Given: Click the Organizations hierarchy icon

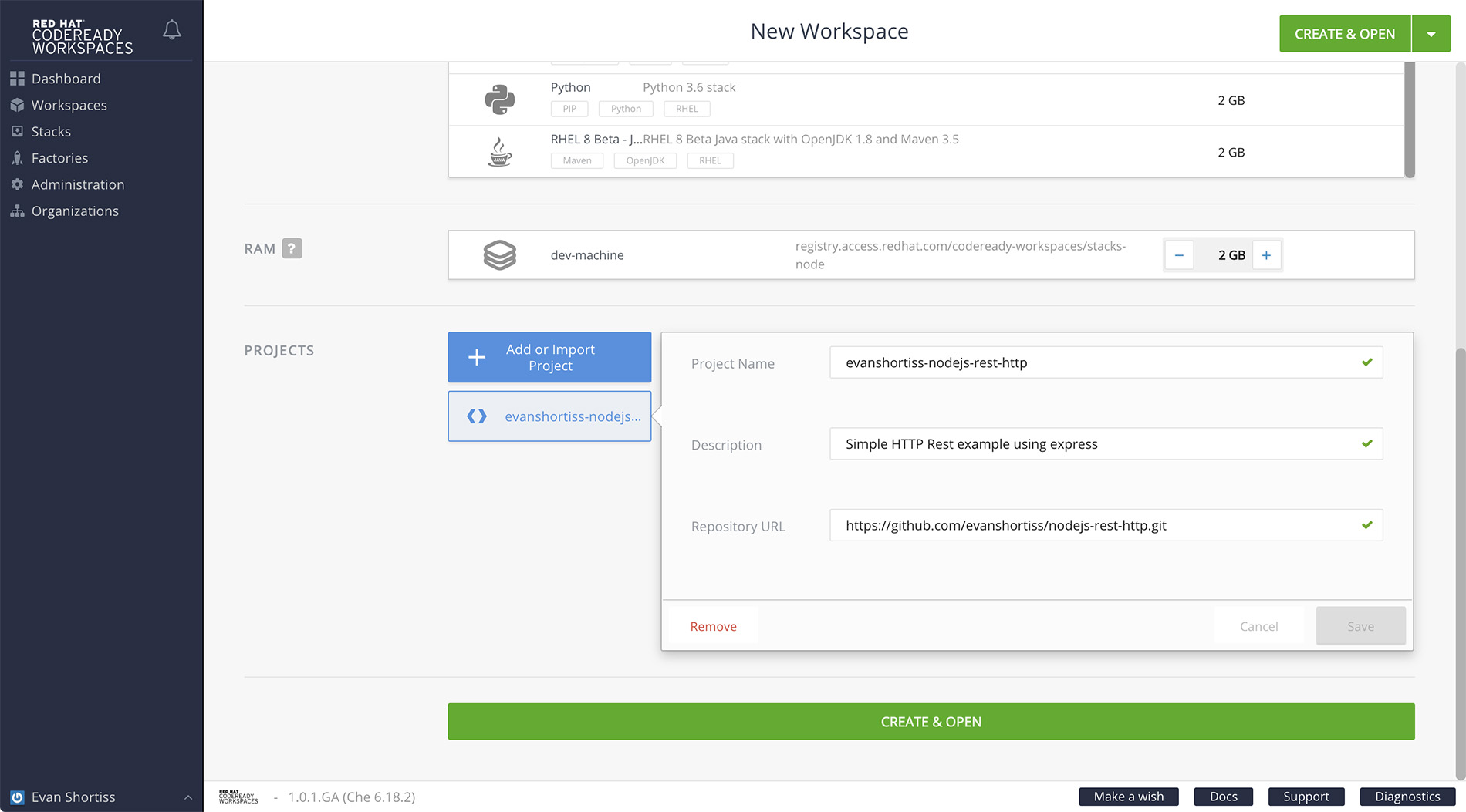Looking at the screenshot, I should click(x=17, y=211).
